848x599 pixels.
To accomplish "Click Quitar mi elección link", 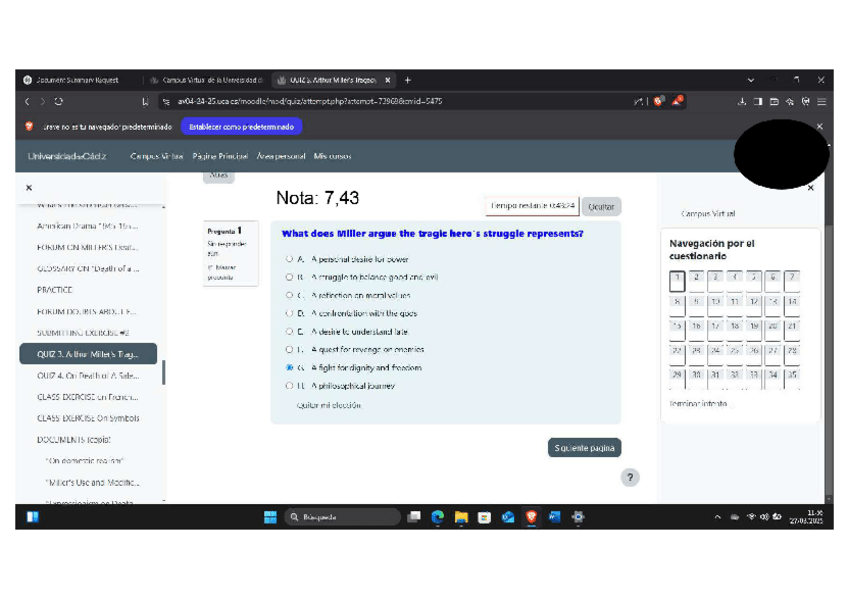I will click(x=329, y=405).
